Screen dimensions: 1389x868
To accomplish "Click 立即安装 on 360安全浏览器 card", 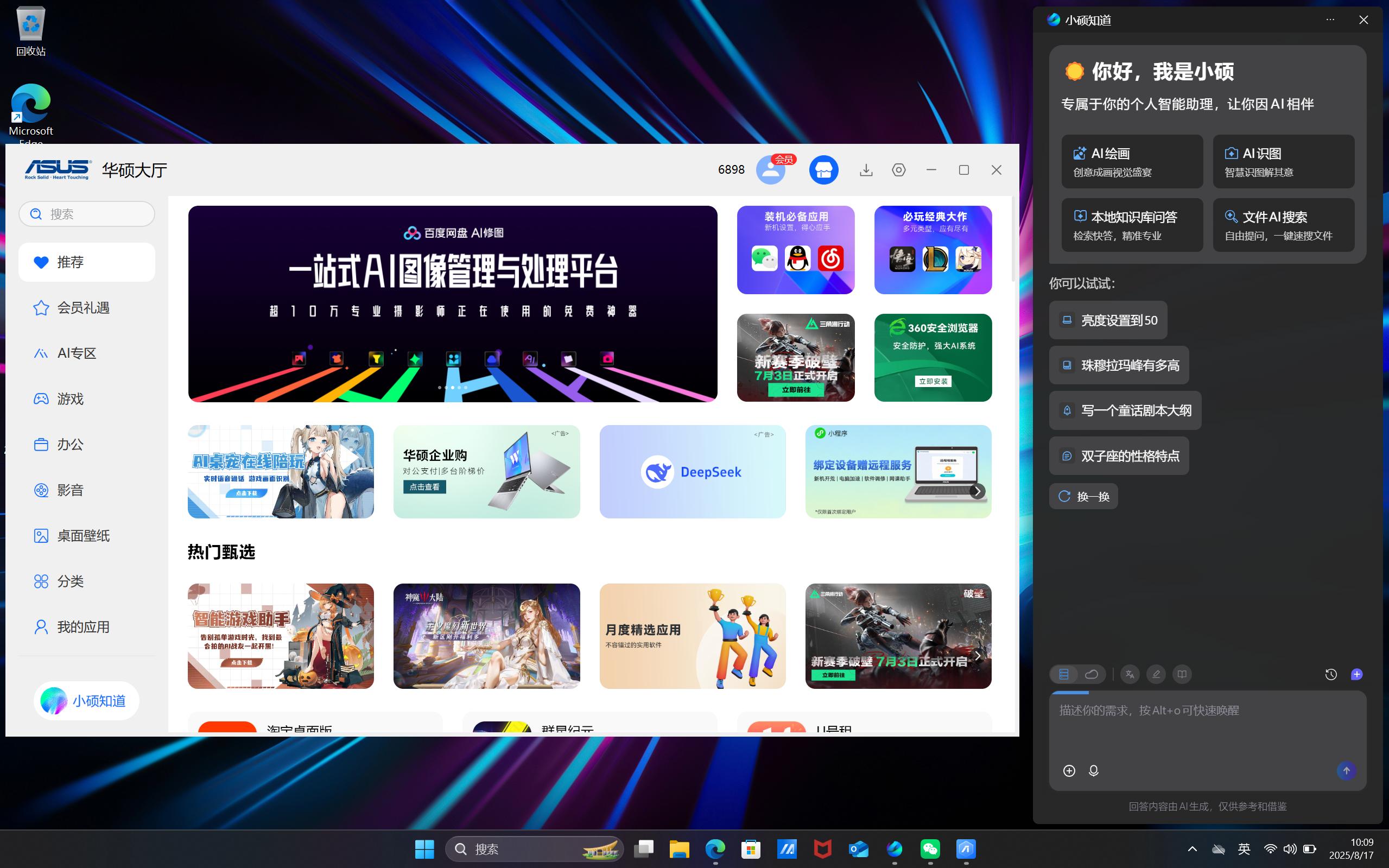I will (x=933, y=381).
